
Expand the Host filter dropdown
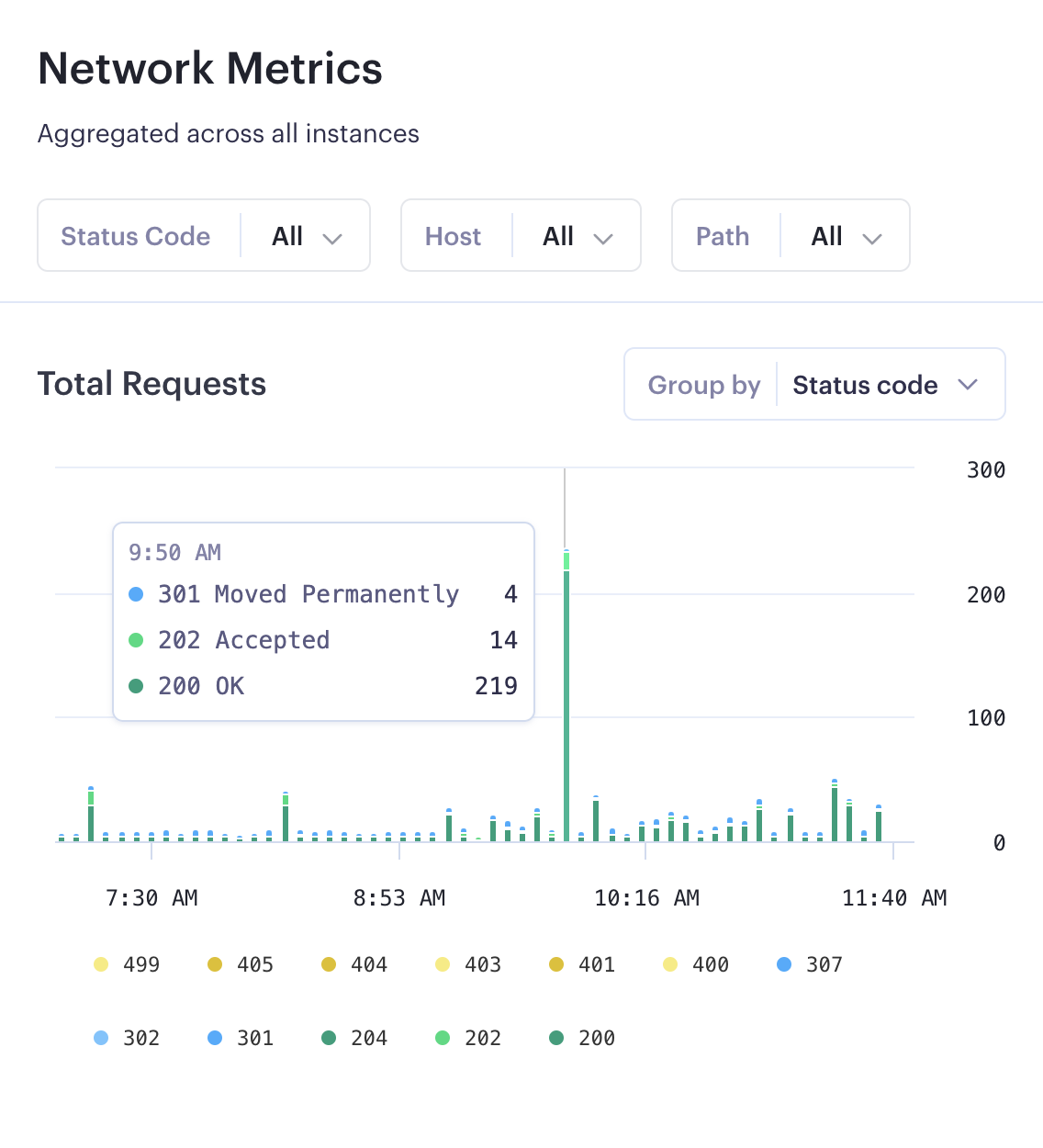click(576, 235)
